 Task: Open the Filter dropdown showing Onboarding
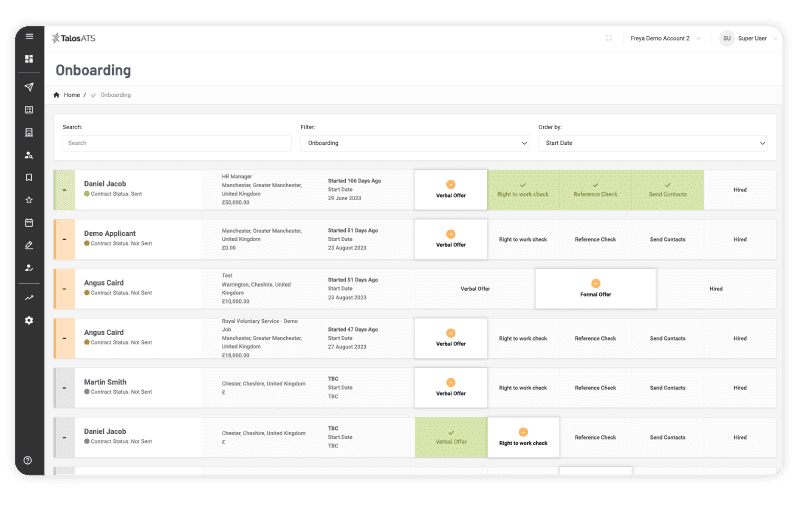coord(415,143)
